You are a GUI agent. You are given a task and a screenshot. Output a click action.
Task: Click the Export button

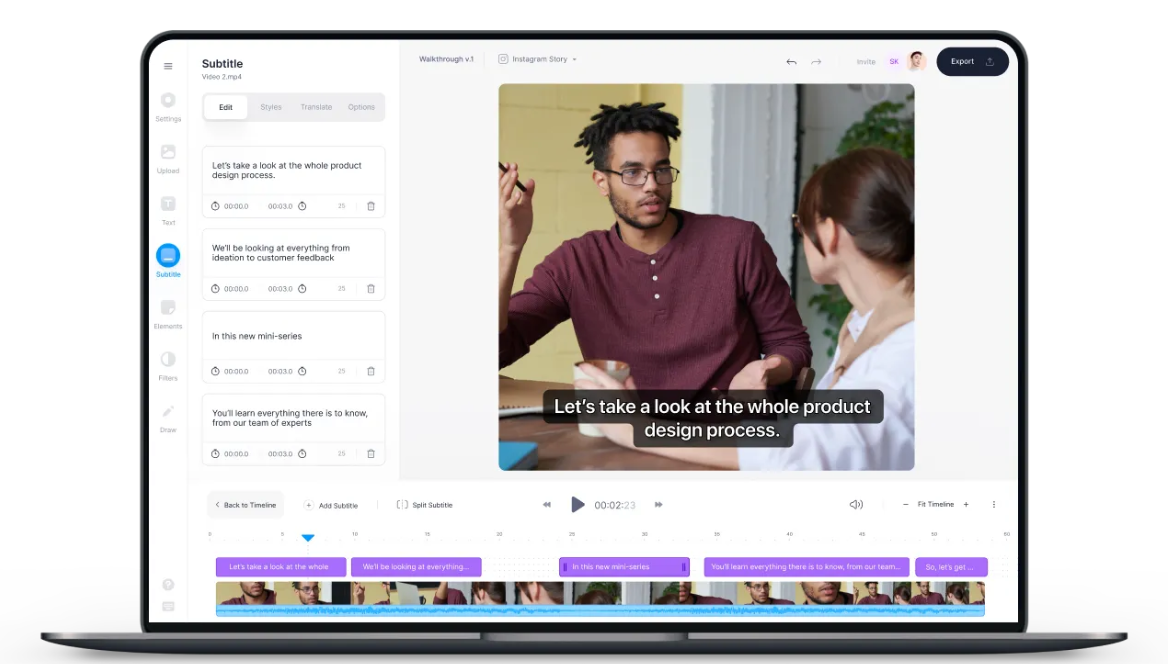[972, 62]
